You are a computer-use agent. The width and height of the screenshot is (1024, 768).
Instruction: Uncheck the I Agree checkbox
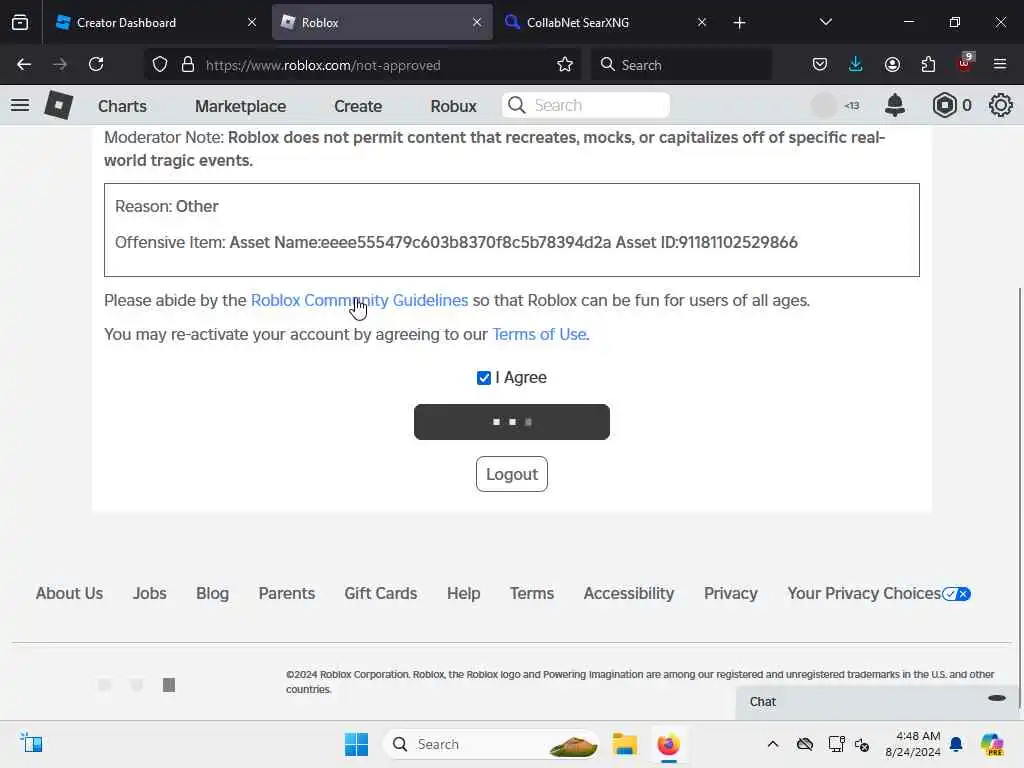(483, 378)
